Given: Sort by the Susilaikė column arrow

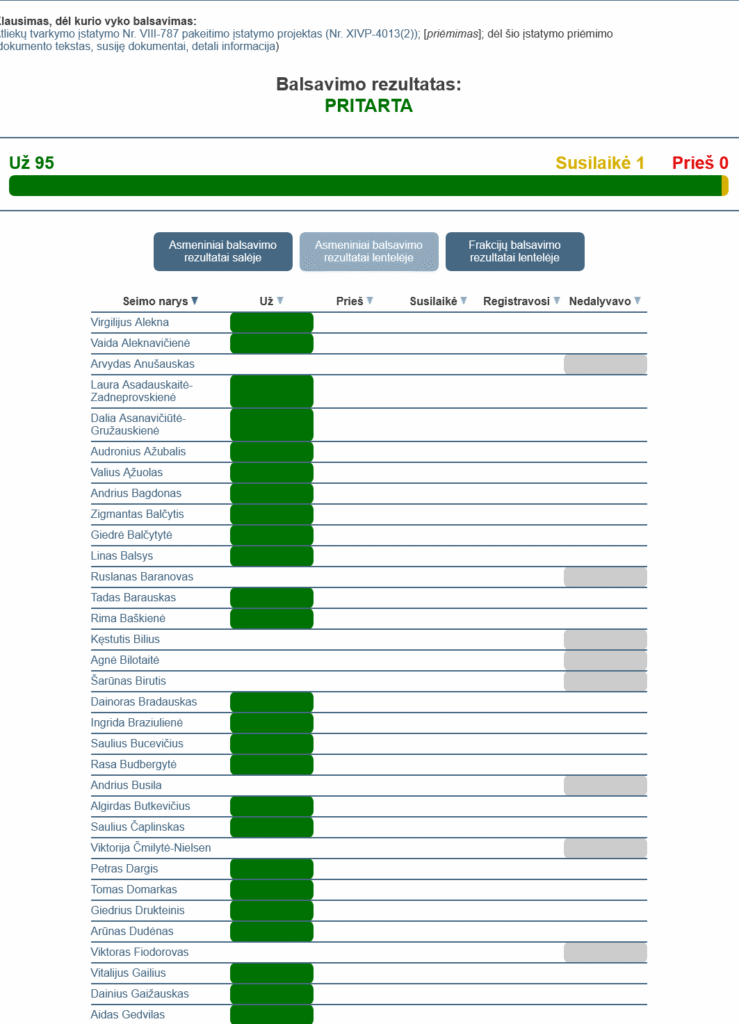Looking at the screenshot, I should [463, 301].
